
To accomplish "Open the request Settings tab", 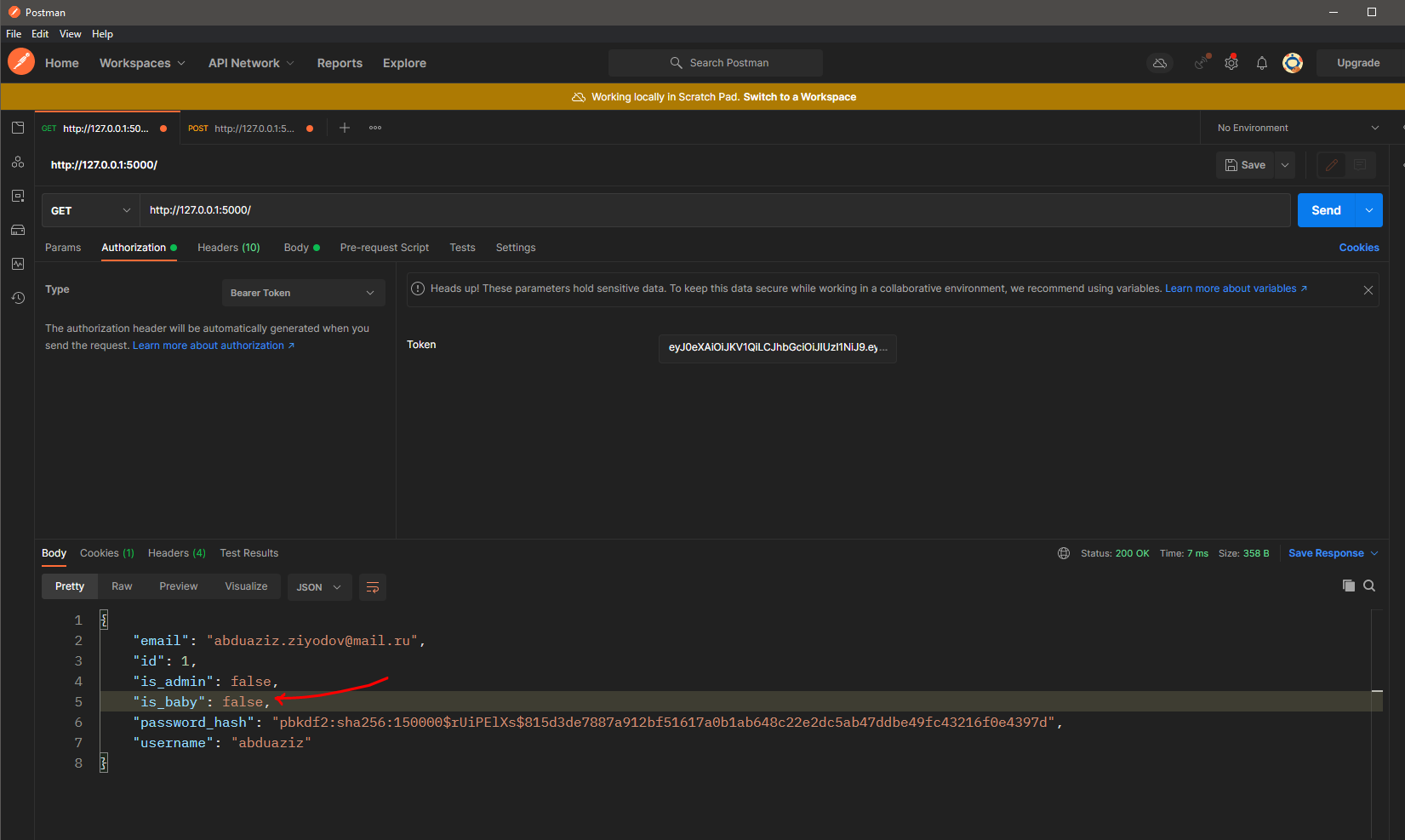I will click(516, 248).
